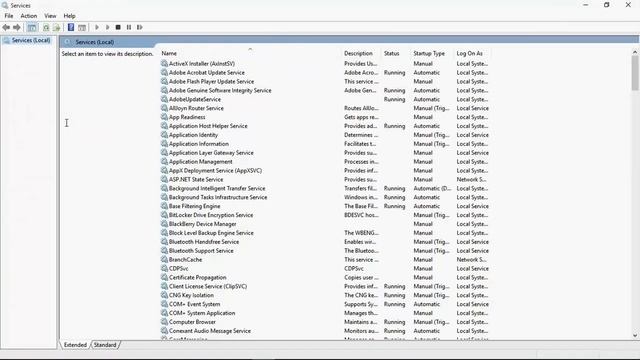Click the scrollbar up arrow of the services list
The image size is (640, 360).
pyautogui.click(x=635, y=52)
